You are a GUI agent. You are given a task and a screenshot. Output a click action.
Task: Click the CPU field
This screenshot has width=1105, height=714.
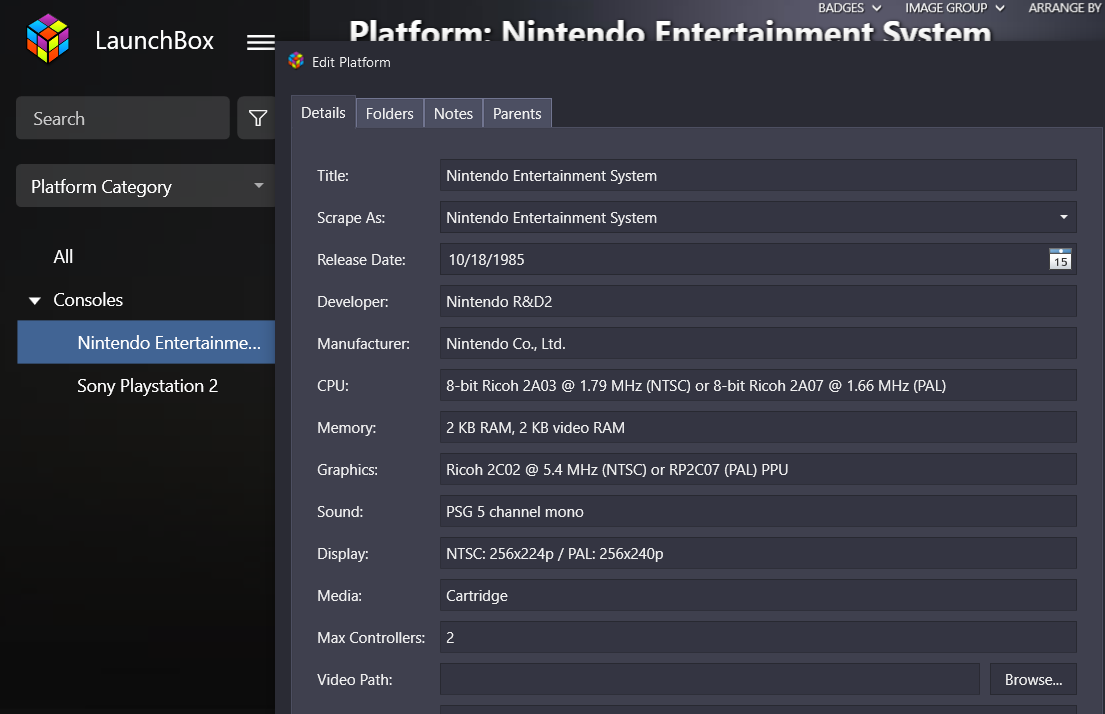point(758,386)
